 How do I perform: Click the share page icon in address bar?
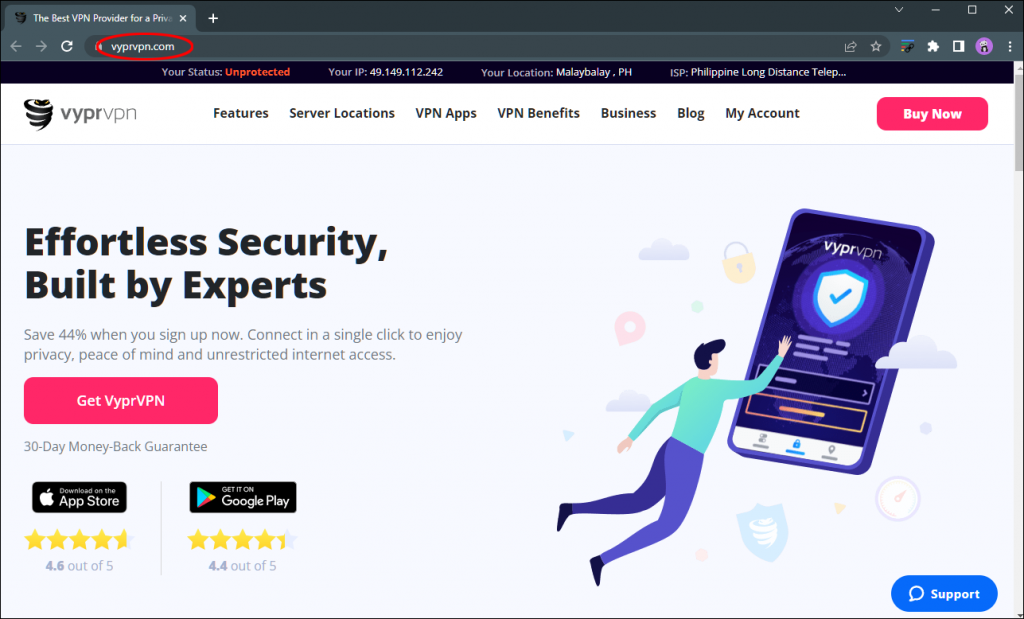click(850, 46)
